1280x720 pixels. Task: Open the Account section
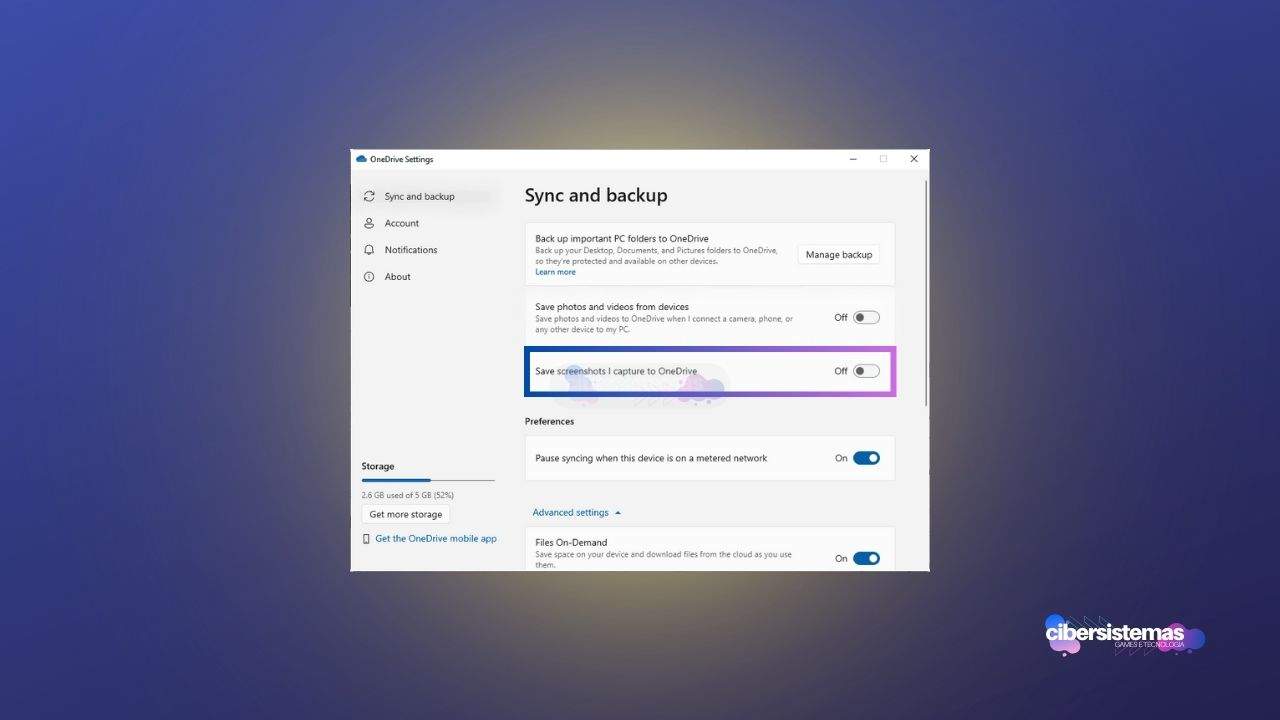(401, 223)
